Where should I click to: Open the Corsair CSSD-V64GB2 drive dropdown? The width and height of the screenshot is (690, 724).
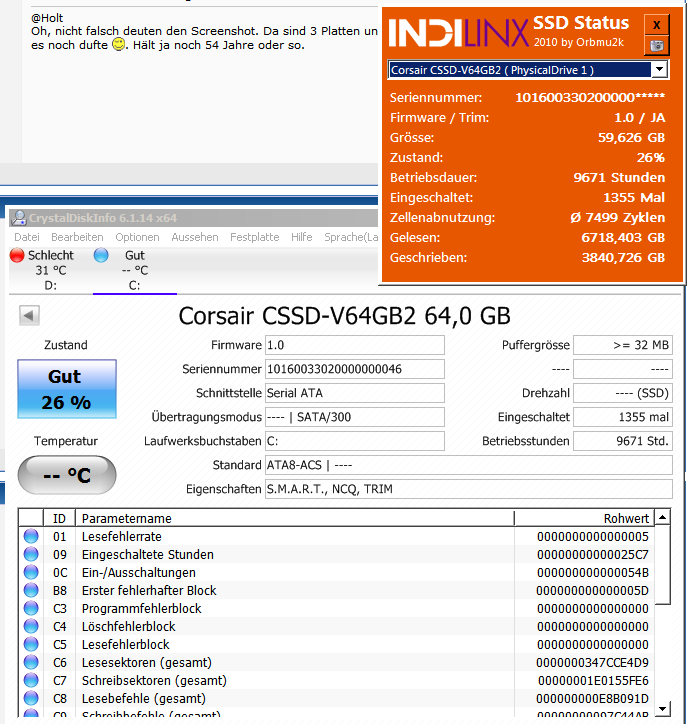[x=659, y=70]
